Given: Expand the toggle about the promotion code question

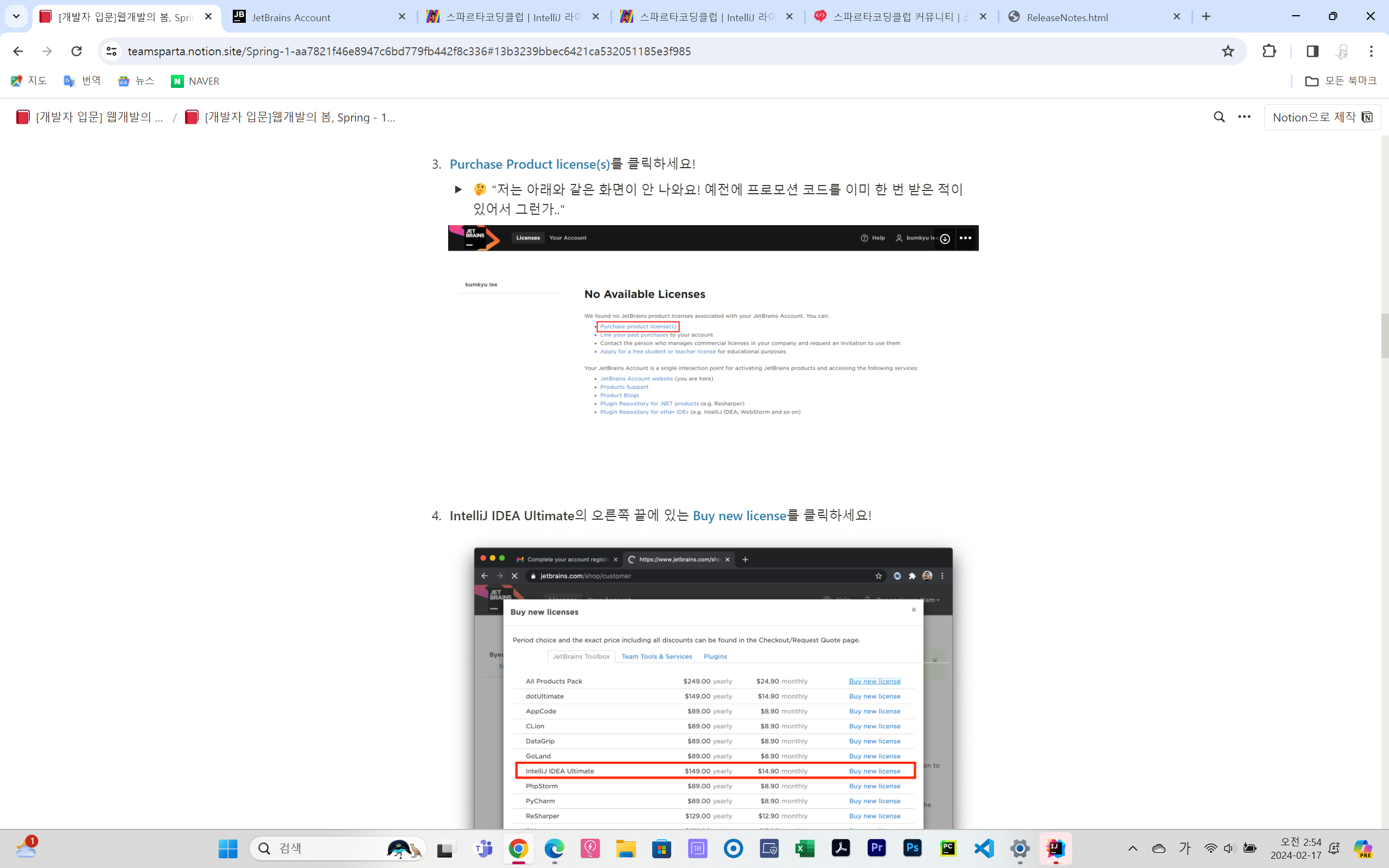Looking at the screenshot, I should (458, 189).
